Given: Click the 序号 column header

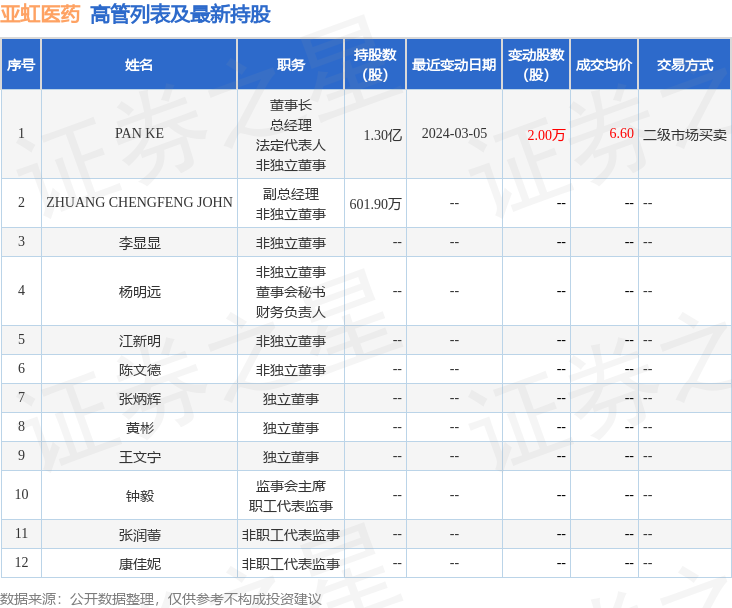Looking at the screenshot, I should pos(21,64).
